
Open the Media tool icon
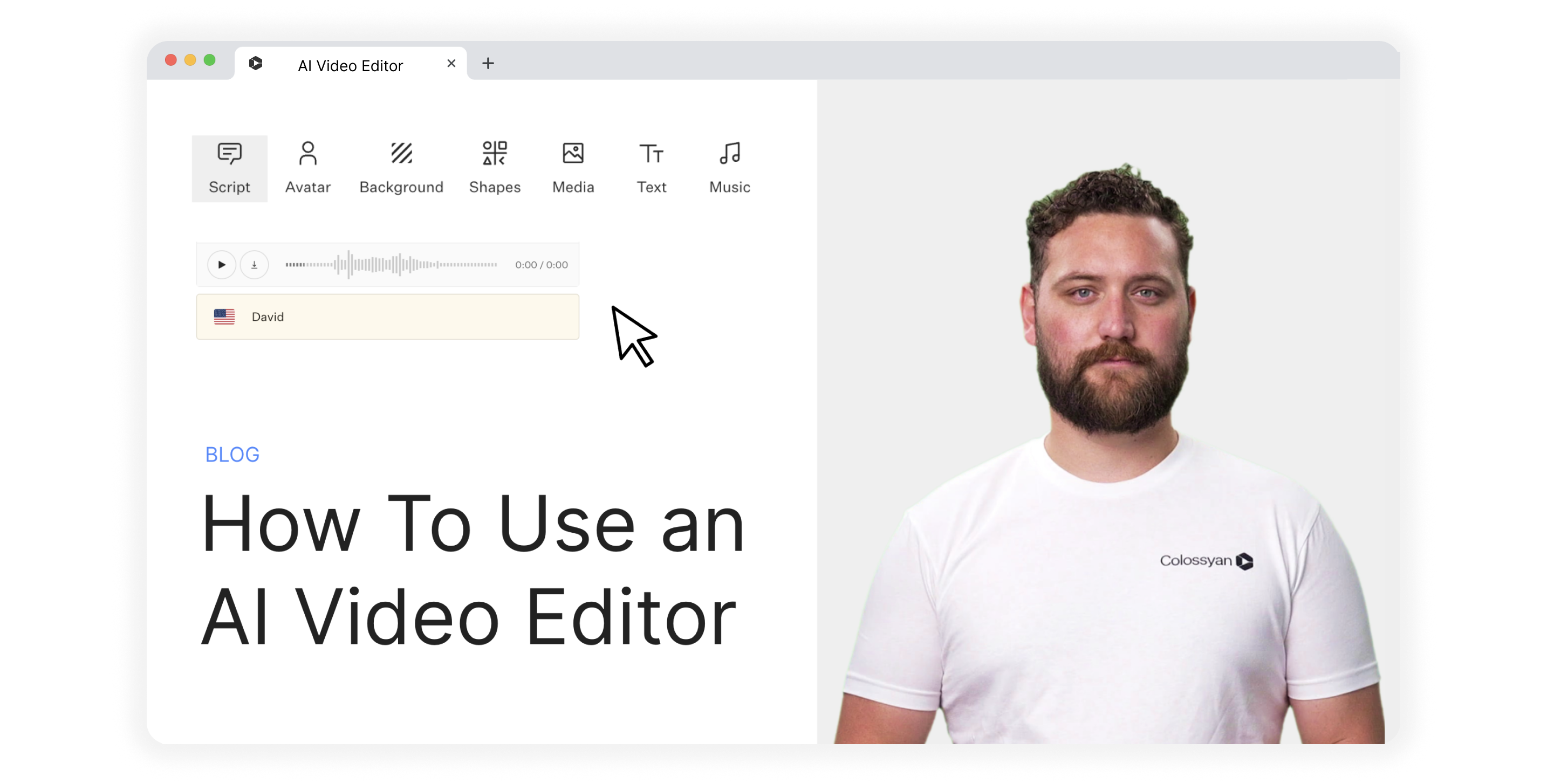pyautogui.click(x=573, y=154)
